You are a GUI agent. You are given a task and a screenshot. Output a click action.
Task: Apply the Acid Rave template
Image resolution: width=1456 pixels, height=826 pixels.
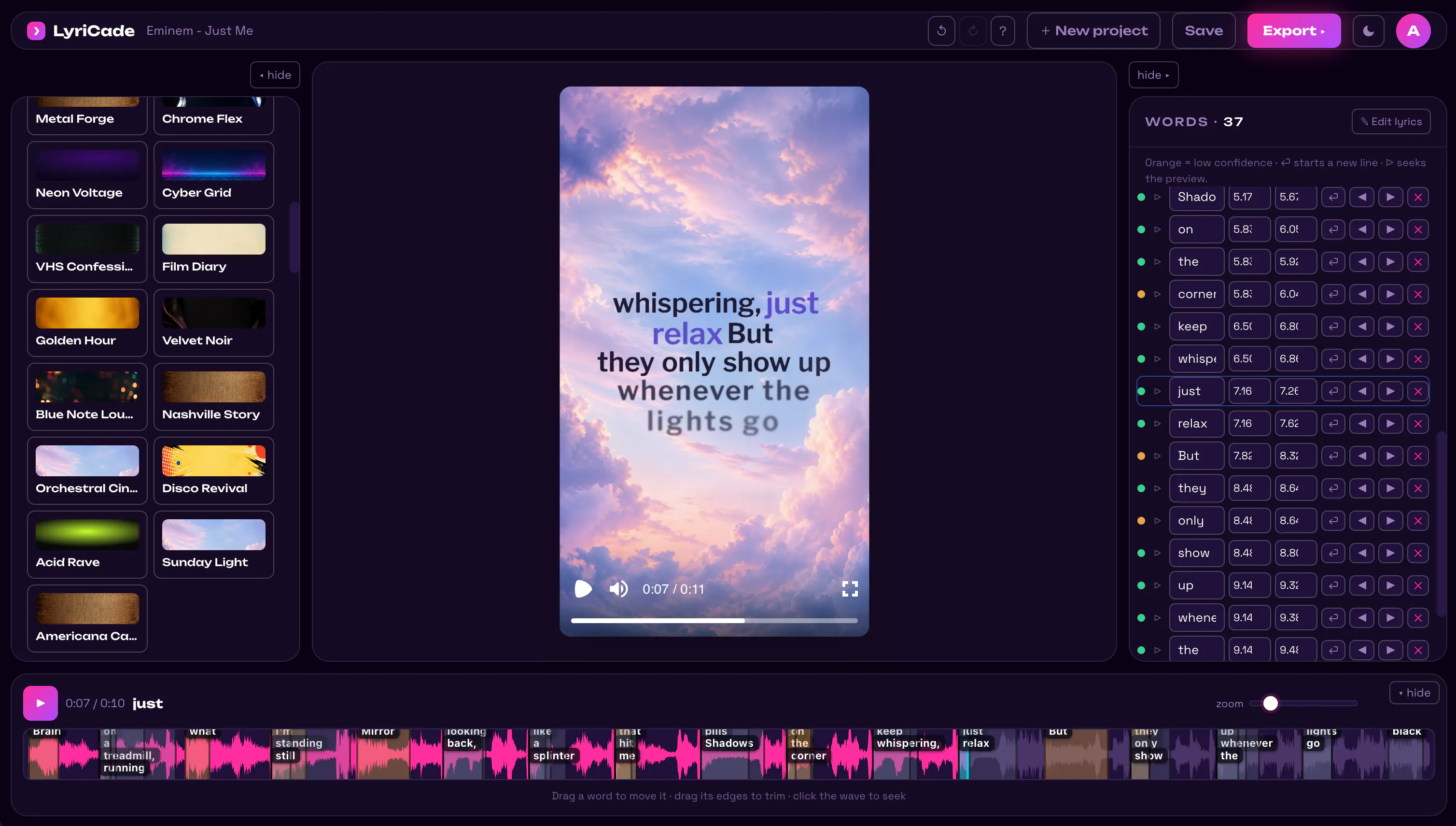[x=87, y=544]
